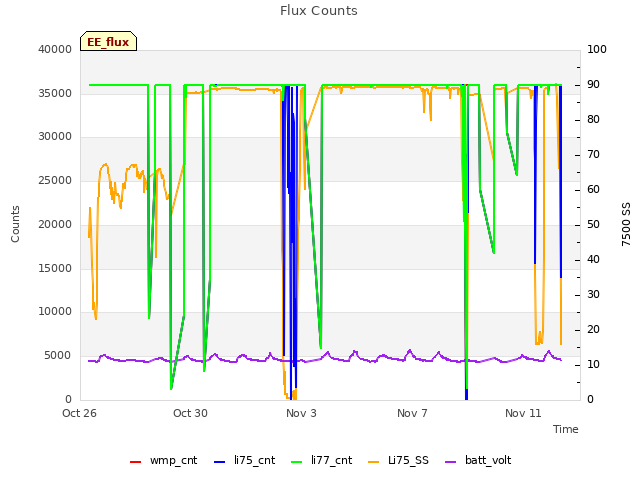Toggle the li77_cnt legend entry

(x=322, y=461)
